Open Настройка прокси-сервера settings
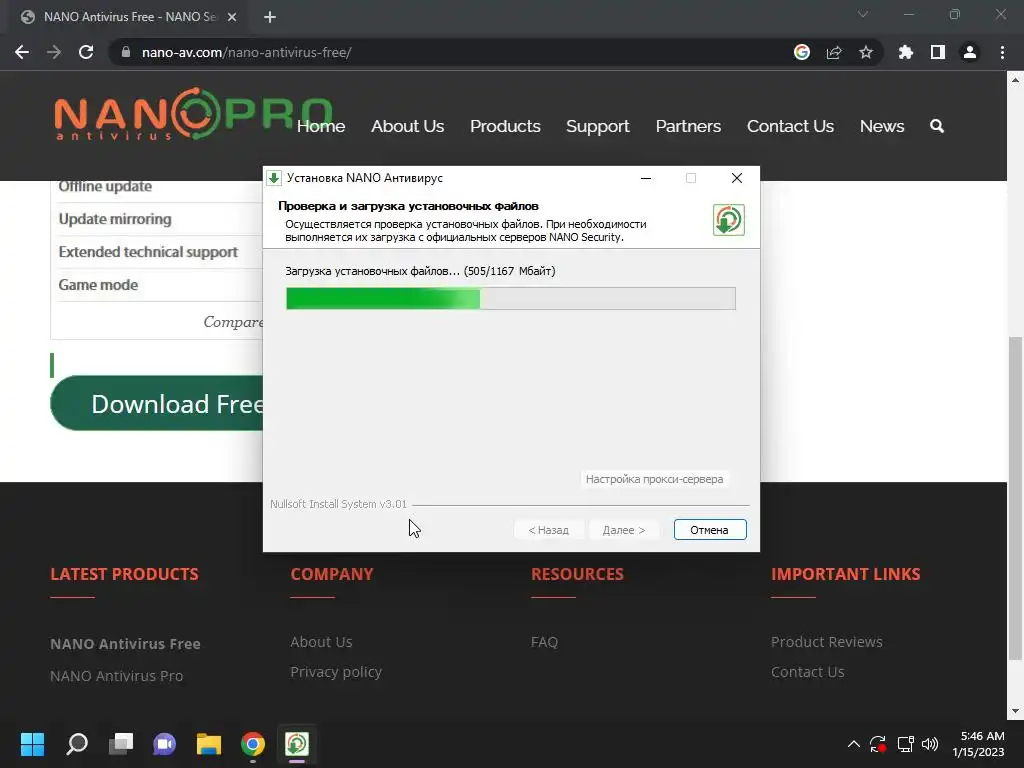The image size is (1024, 768). (654, 479)
